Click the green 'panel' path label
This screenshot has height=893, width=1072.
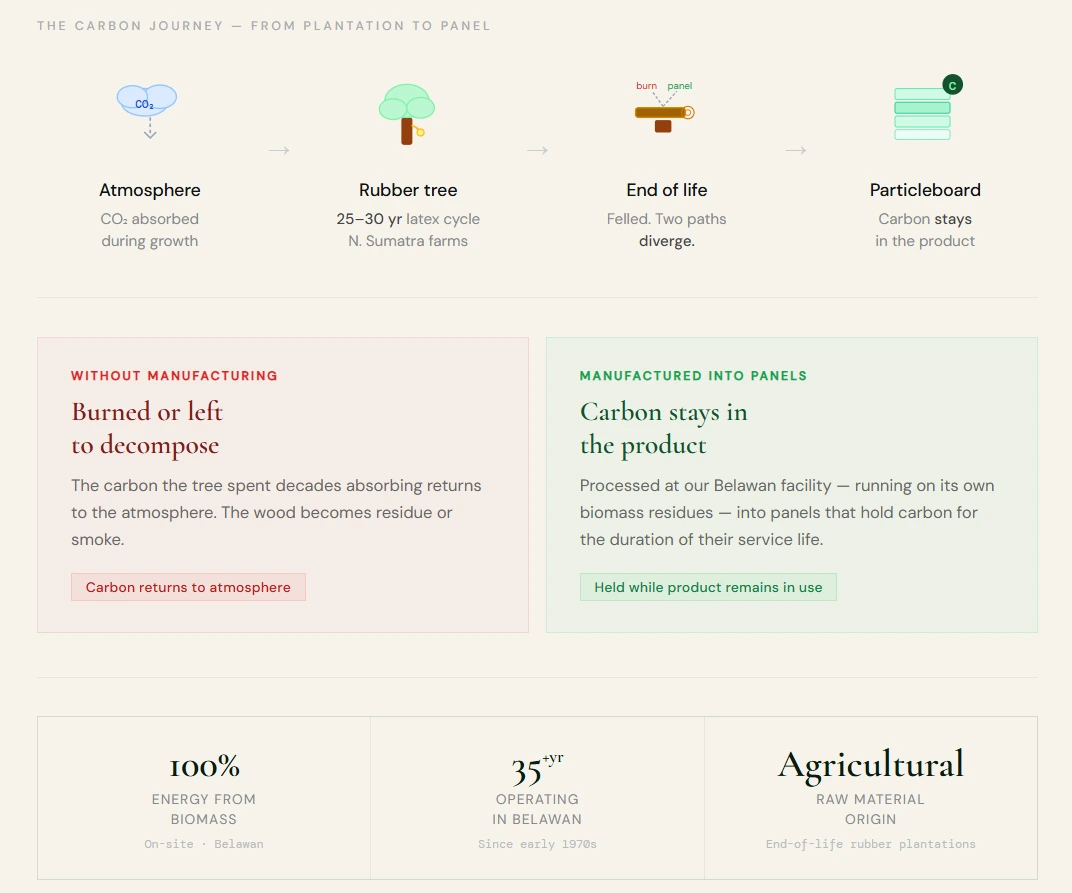coord(680,86)
